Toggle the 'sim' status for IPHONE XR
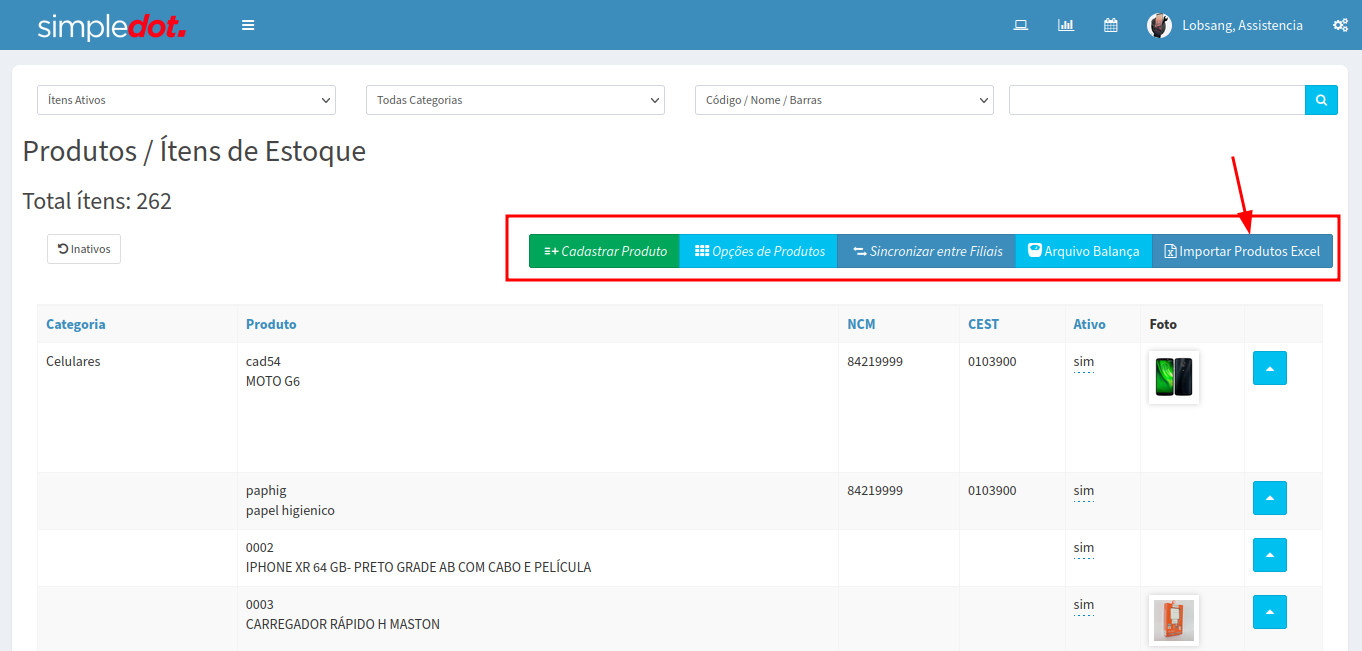The image size is (1362, 651). (1083, 548)
